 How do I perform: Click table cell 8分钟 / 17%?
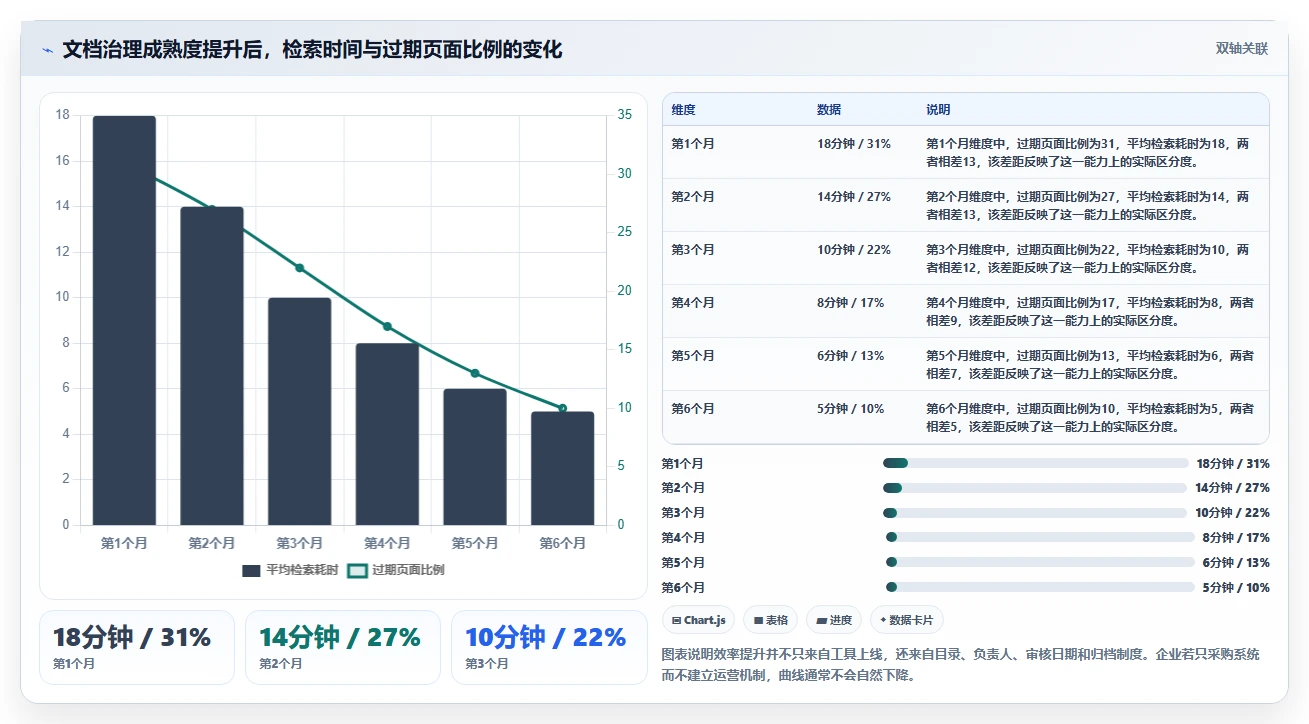851,303
